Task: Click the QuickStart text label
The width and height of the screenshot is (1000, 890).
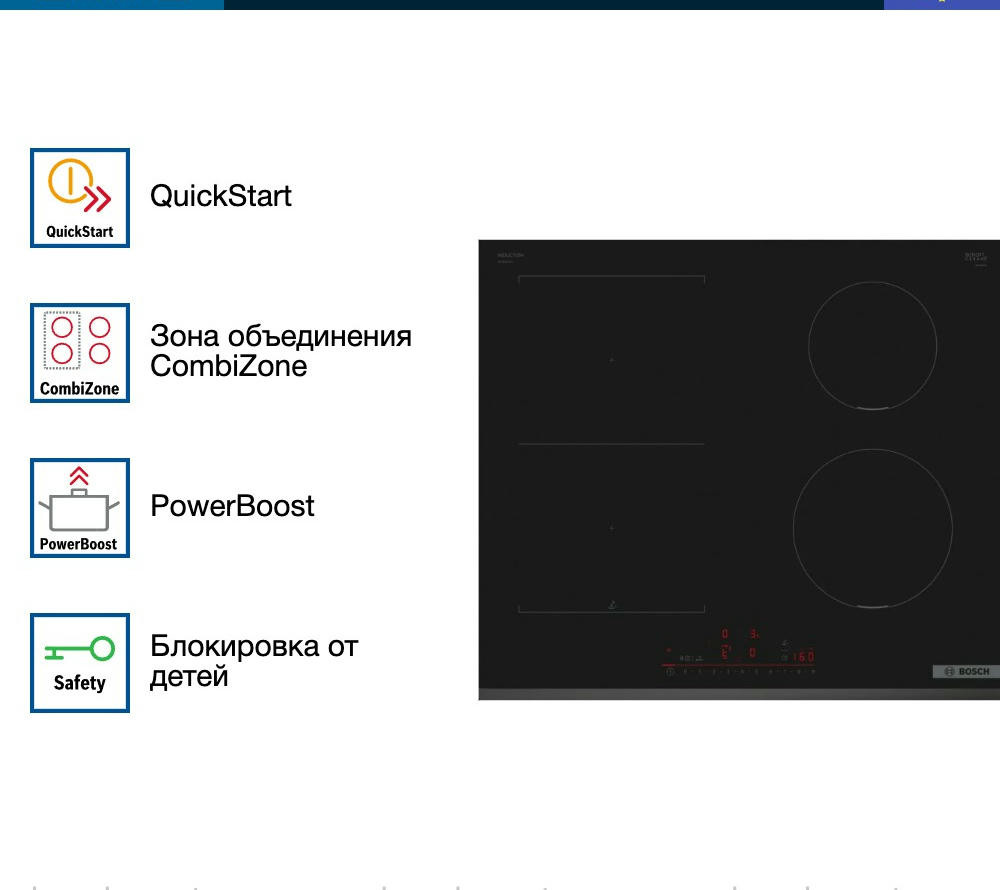Action: coord(221,195)
